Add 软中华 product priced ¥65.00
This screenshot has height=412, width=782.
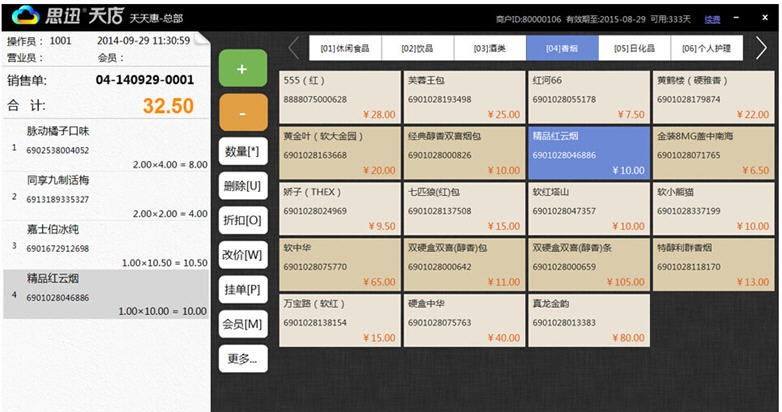[340, 265]
